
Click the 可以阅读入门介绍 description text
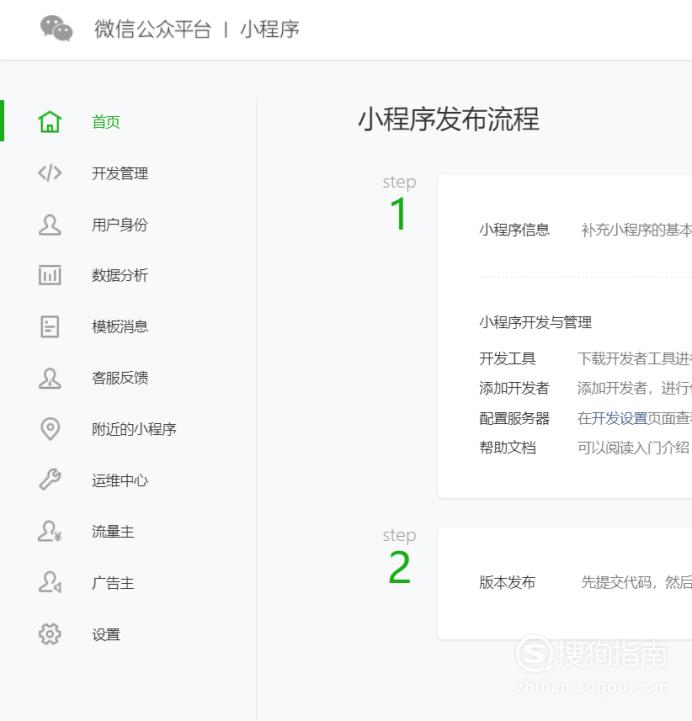pyautogui.click(x=634, y=447)
